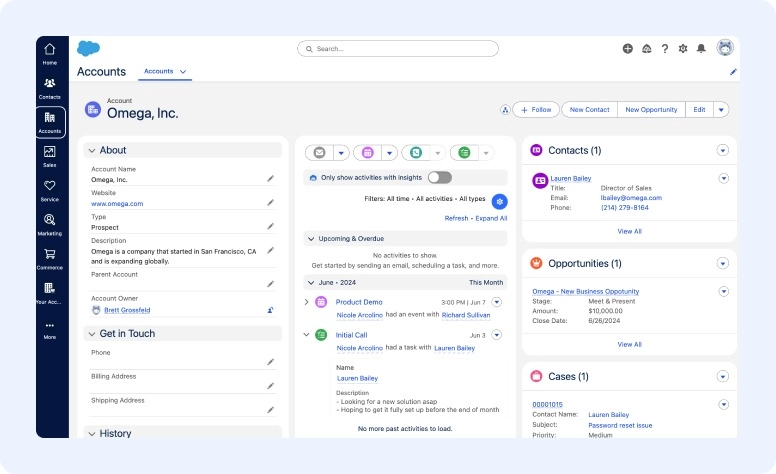Click the Expand All link
Viewport: 776px width, 474px height.
click(x=491, y=218)
